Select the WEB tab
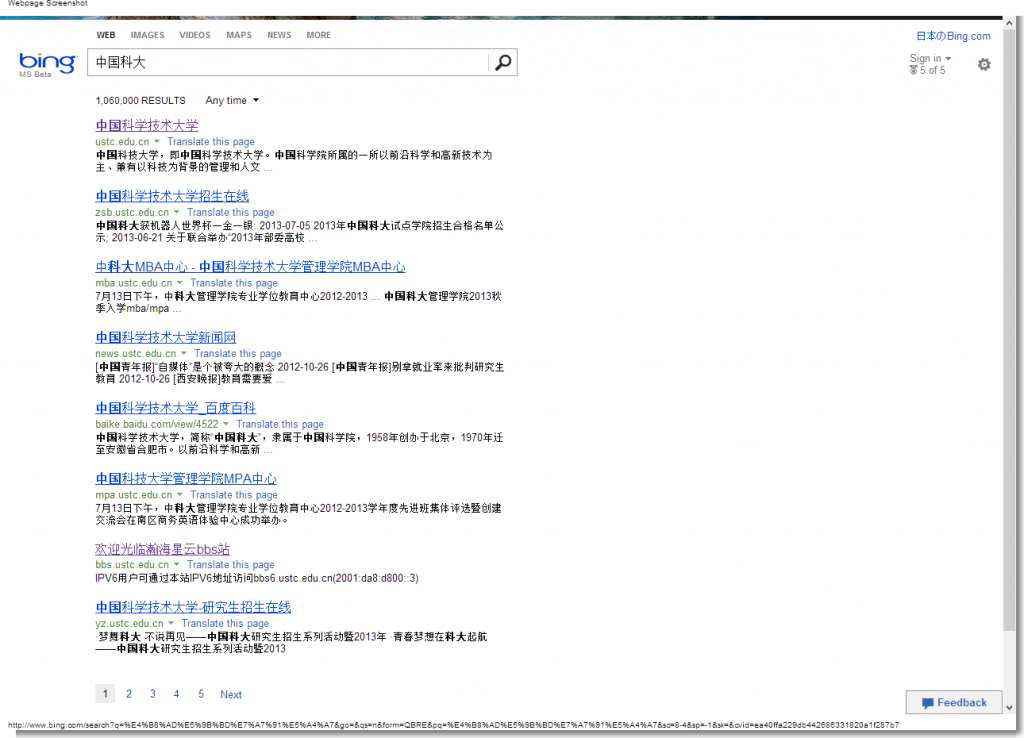Image resolution: width=1024 pixels, height=738 pixels. (x=105, y=35)
